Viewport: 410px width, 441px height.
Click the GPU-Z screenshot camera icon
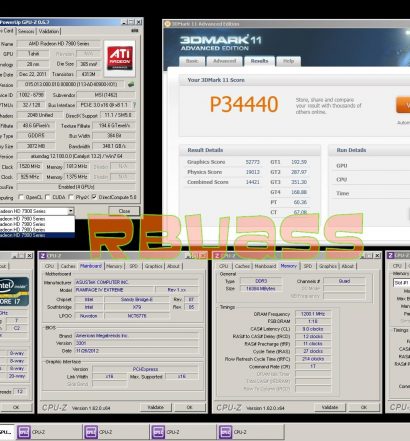coord(135,31)
